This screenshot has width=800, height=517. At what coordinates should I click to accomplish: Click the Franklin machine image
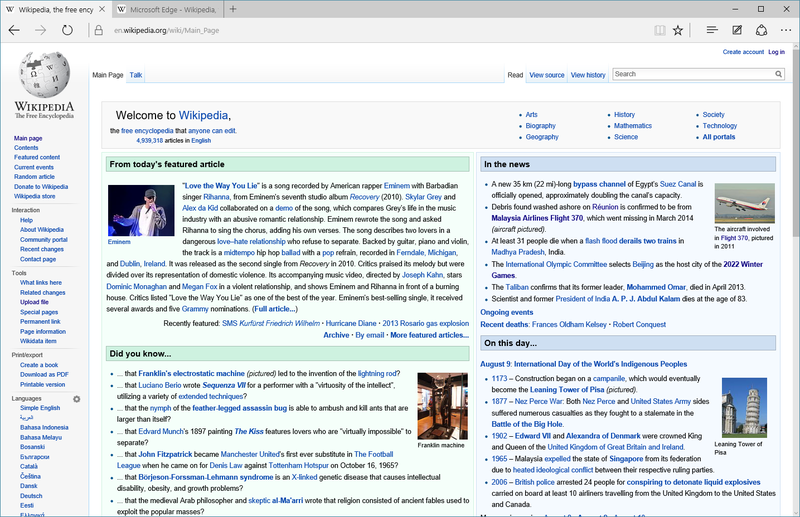[442, 406]
